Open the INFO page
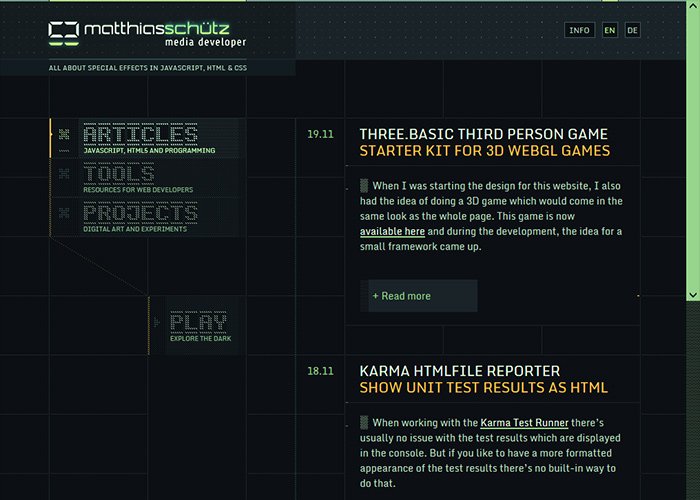Screen dimensions: 700x500 pyautogui.click(x=579, y=30)
